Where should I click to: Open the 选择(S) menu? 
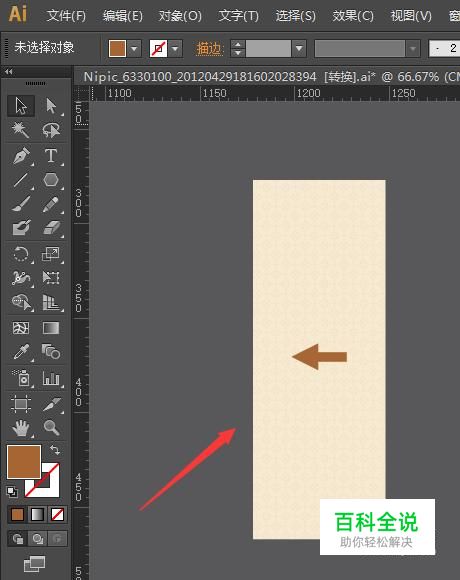[x=295, y=16]
